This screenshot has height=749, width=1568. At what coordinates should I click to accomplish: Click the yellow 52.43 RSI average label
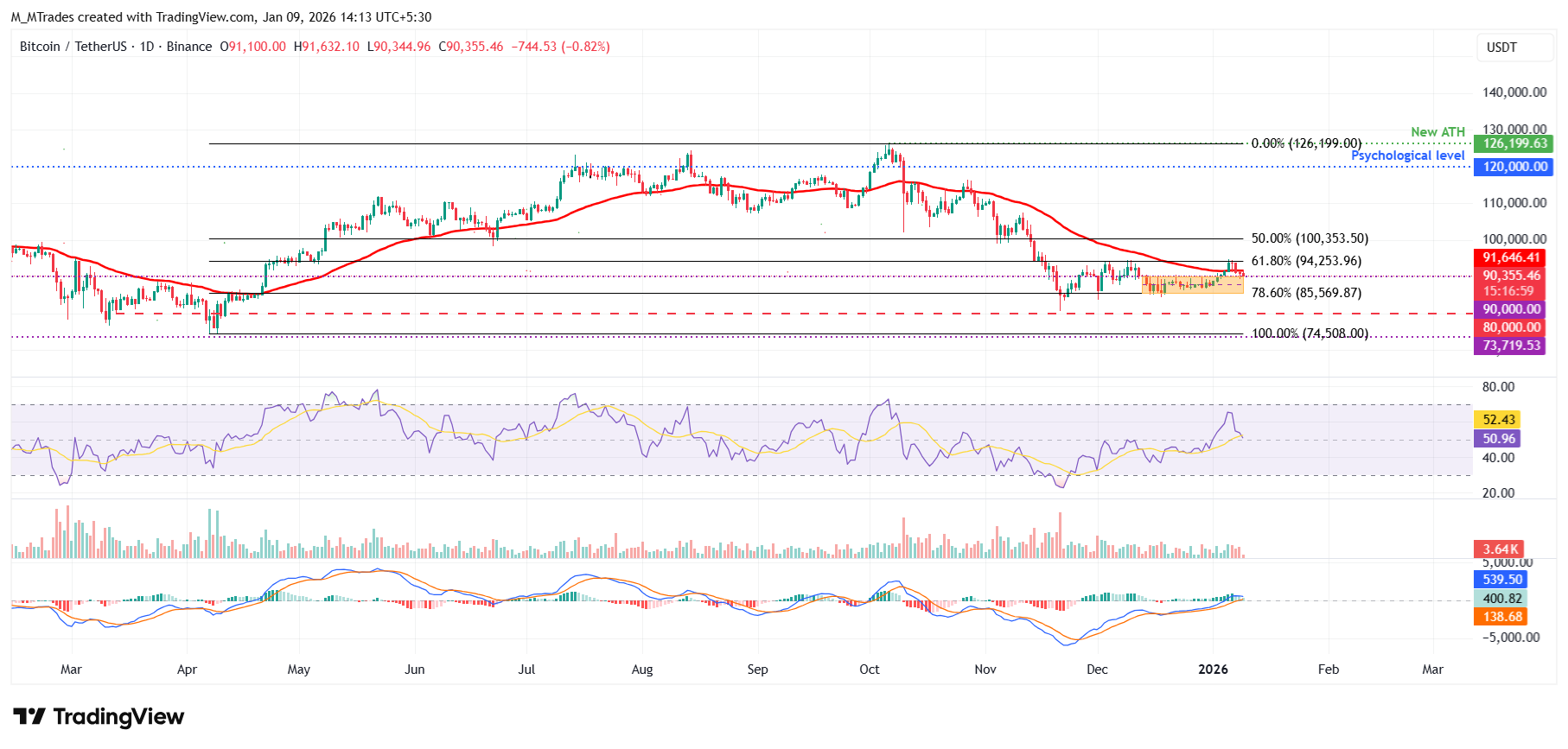[1498, 420]
